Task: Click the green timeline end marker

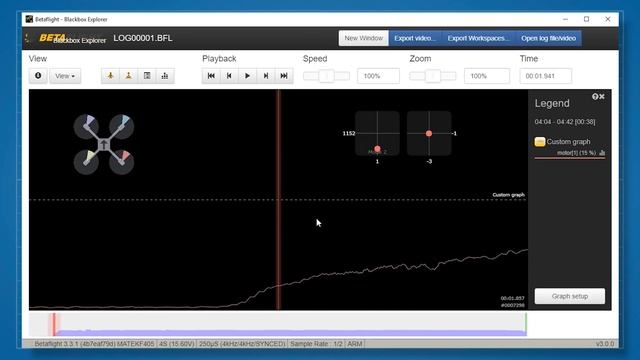Action: [526, 324]
